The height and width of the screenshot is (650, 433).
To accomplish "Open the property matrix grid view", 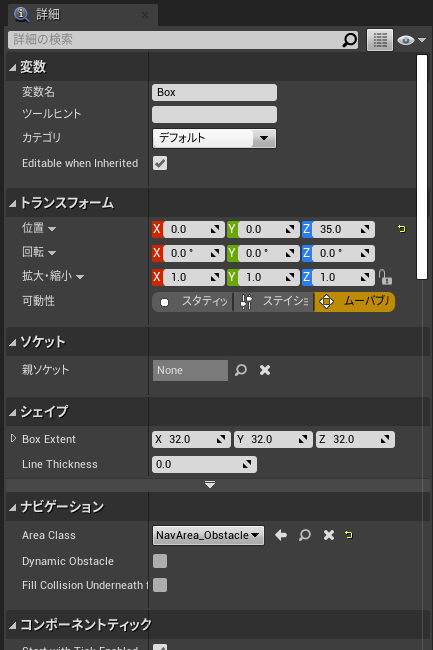I will (380, 40).
